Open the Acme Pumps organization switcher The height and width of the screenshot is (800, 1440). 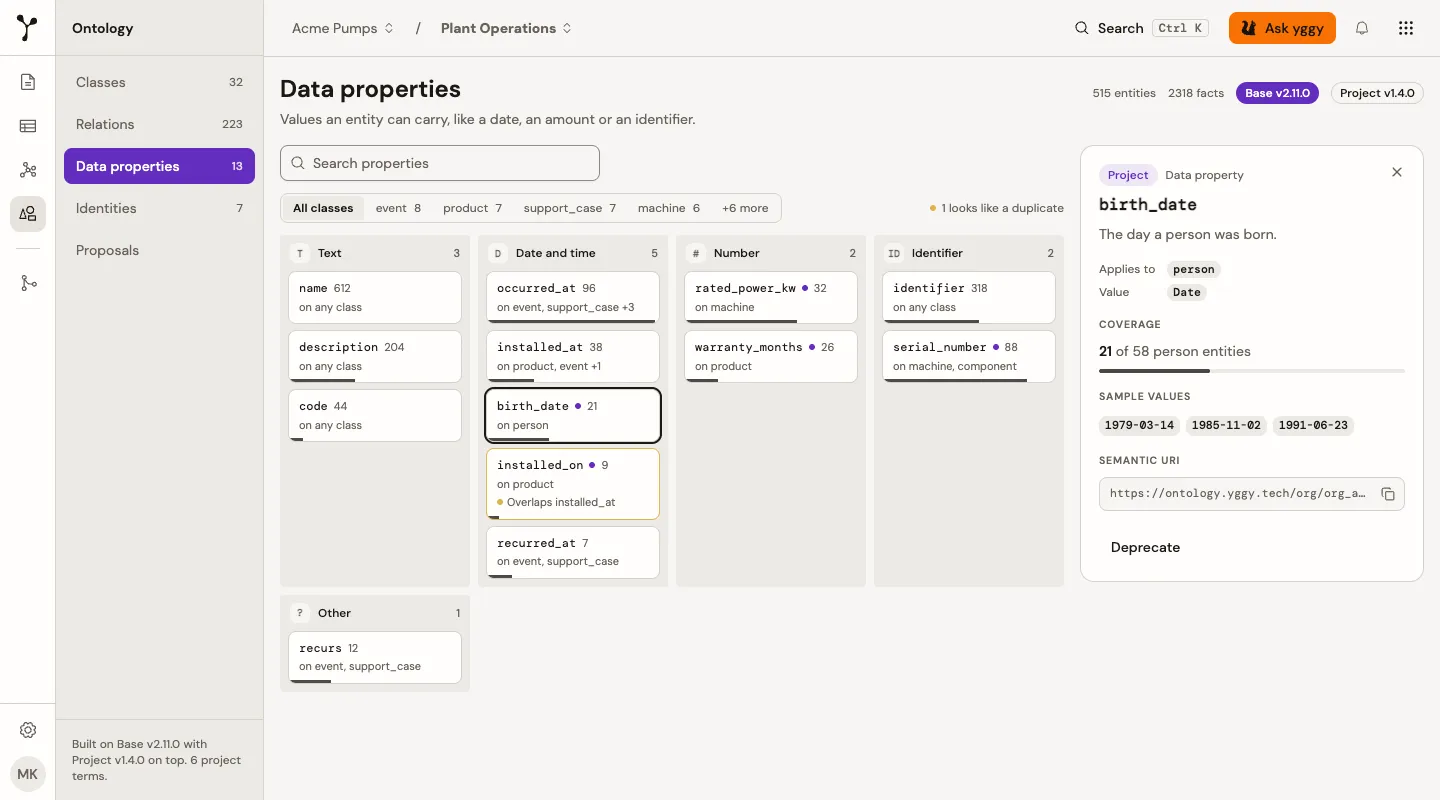pos(343,28)
